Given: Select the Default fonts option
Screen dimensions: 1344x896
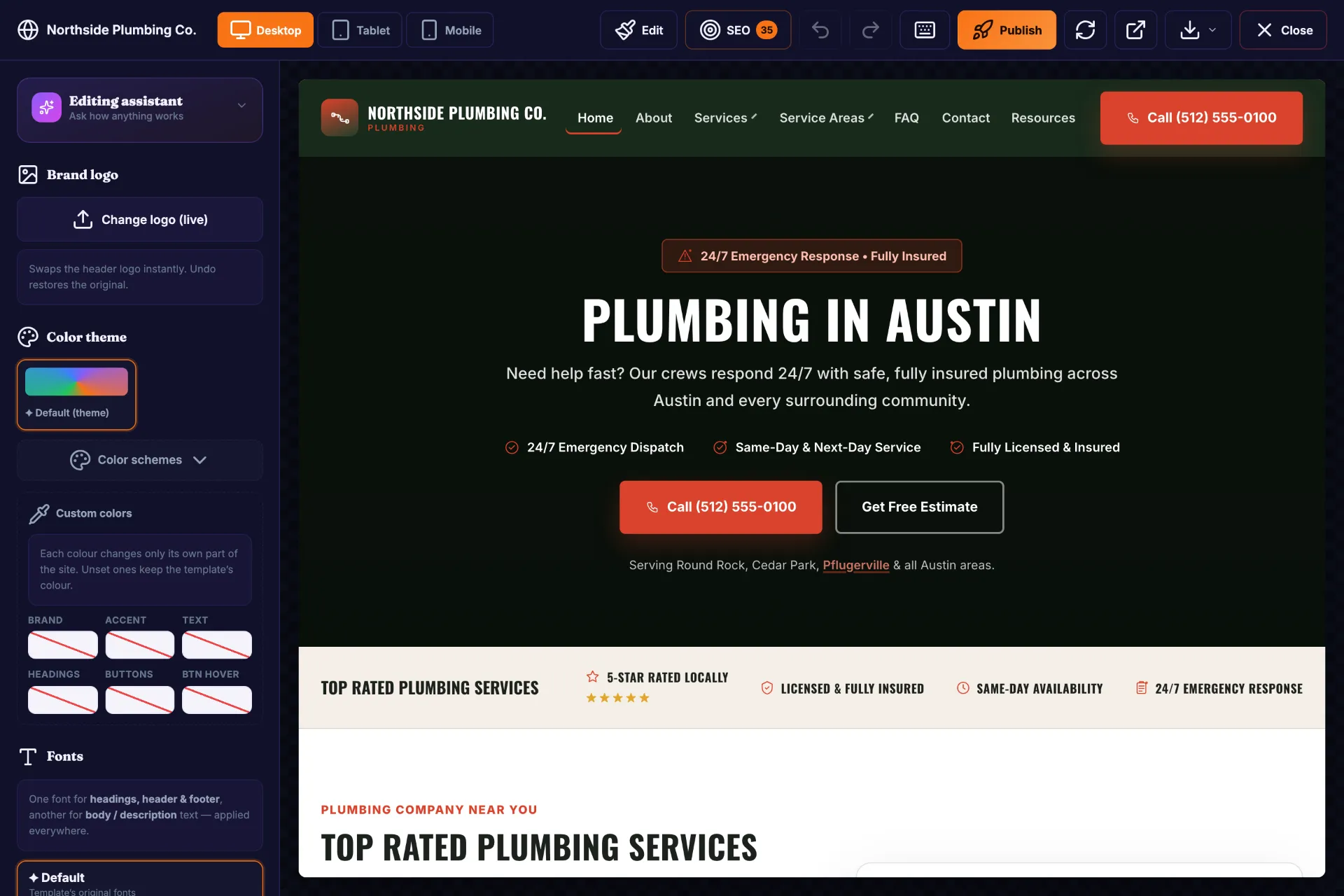Looking at the screenshot, I should [140, 879].
